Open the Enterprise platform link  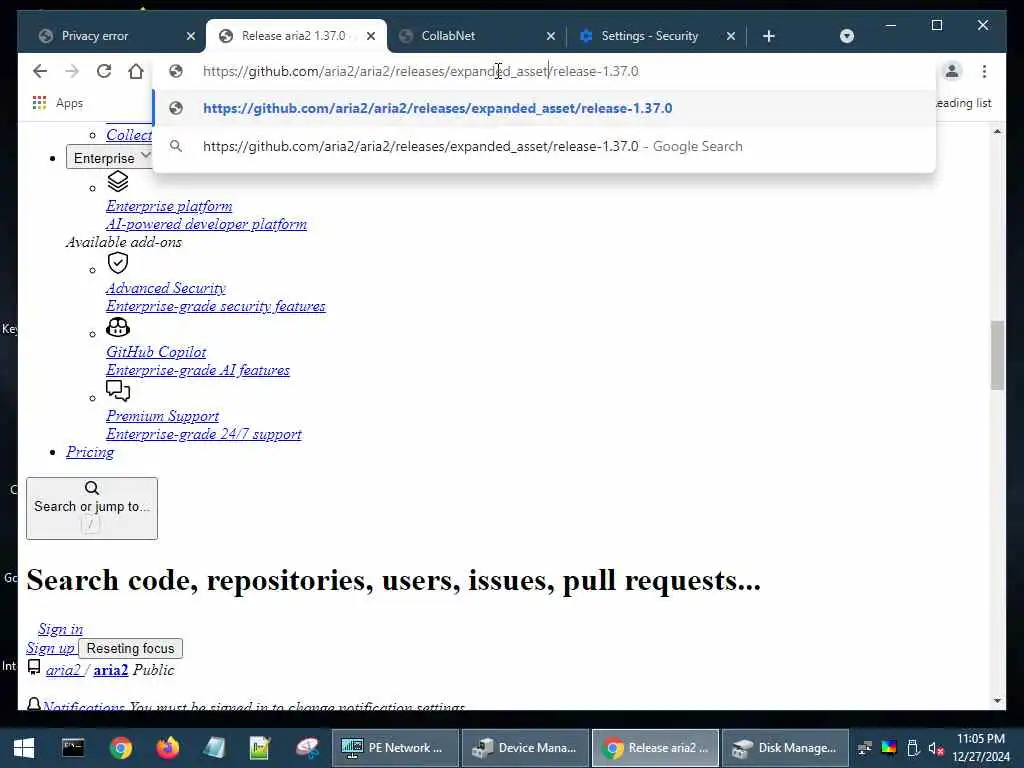(169, 206)
